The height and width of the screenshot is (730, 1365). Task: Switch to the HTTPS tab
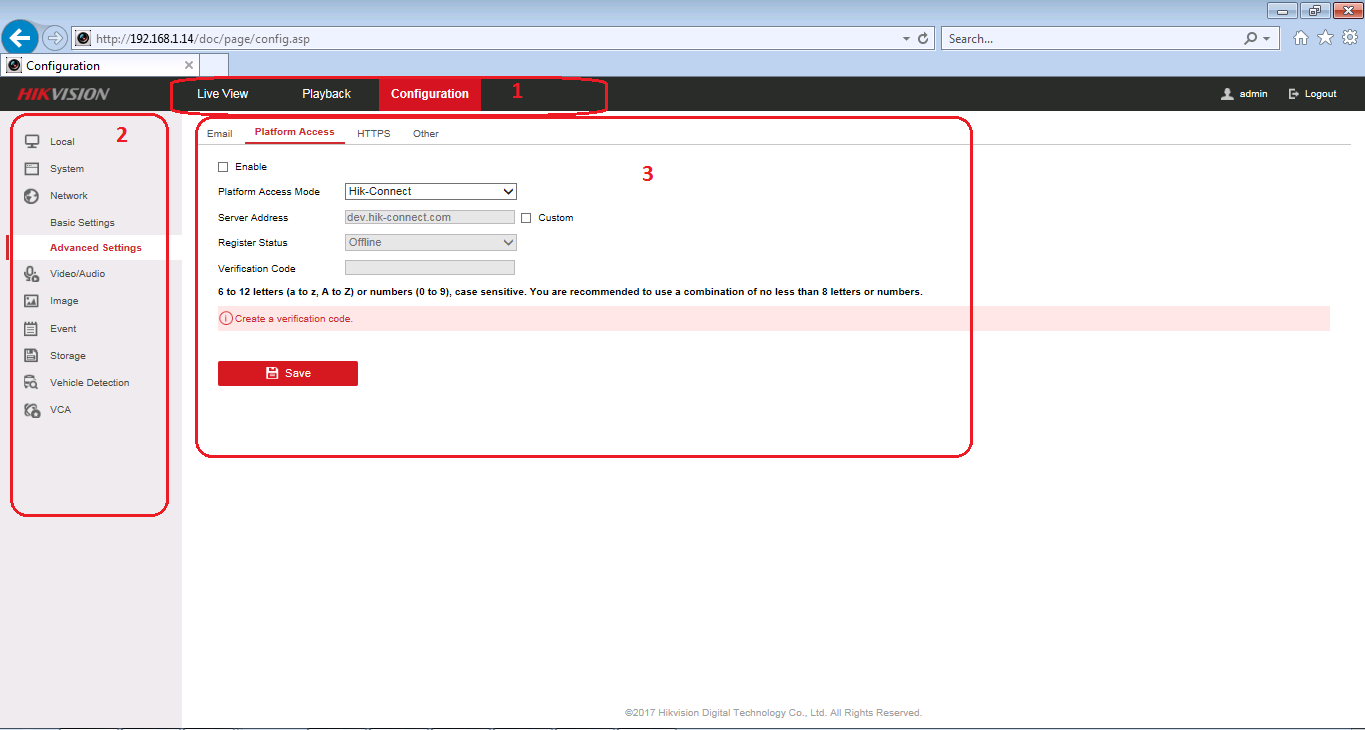[x=374, y=133]
